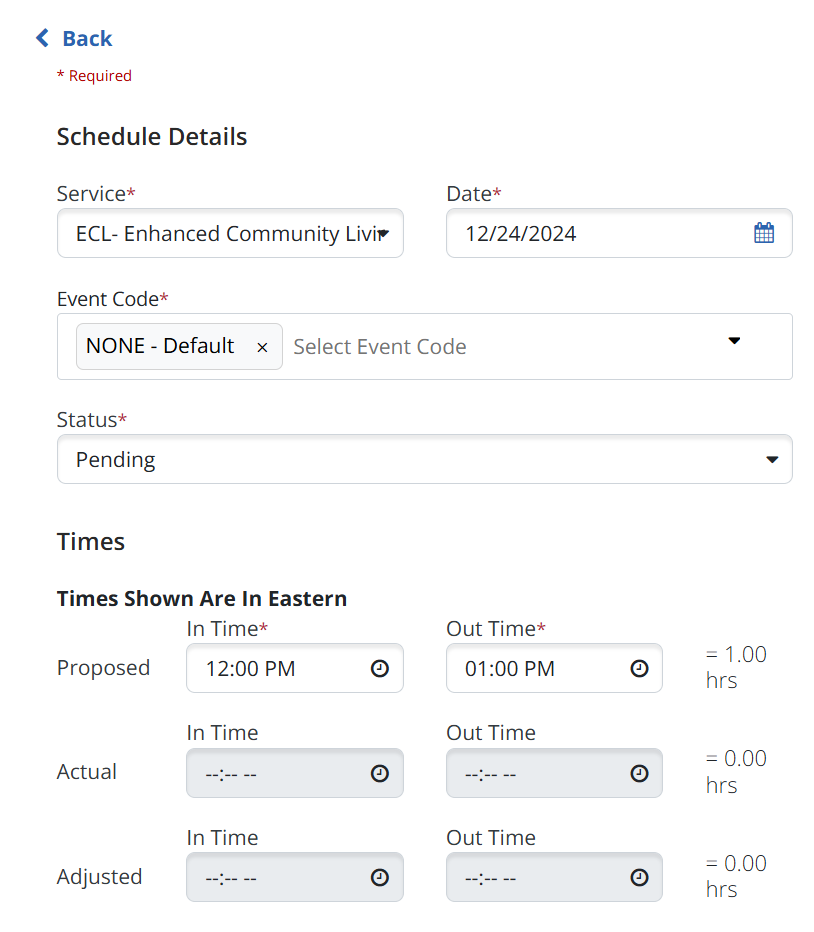
Task: Click the Date field showing 12/24/2024
Action: 600,234
